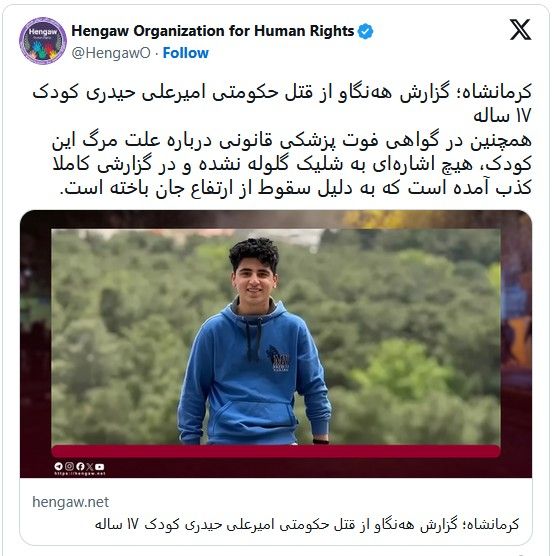Click the https://hengaw.net watermark on image
554x556 pixels.
tap(80, 474)
